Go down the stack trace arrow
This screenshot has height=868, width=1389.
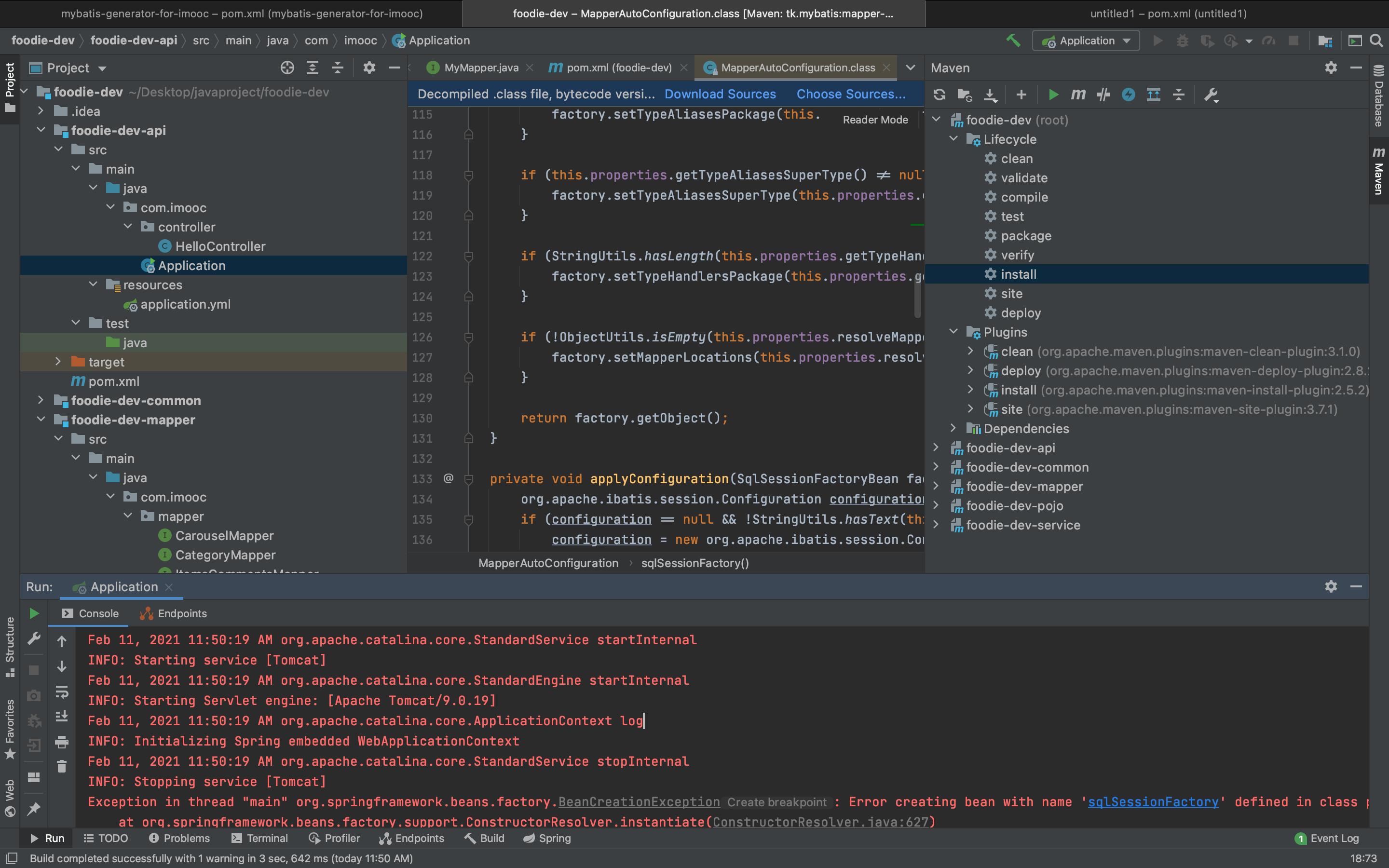[x=61, y=666]
